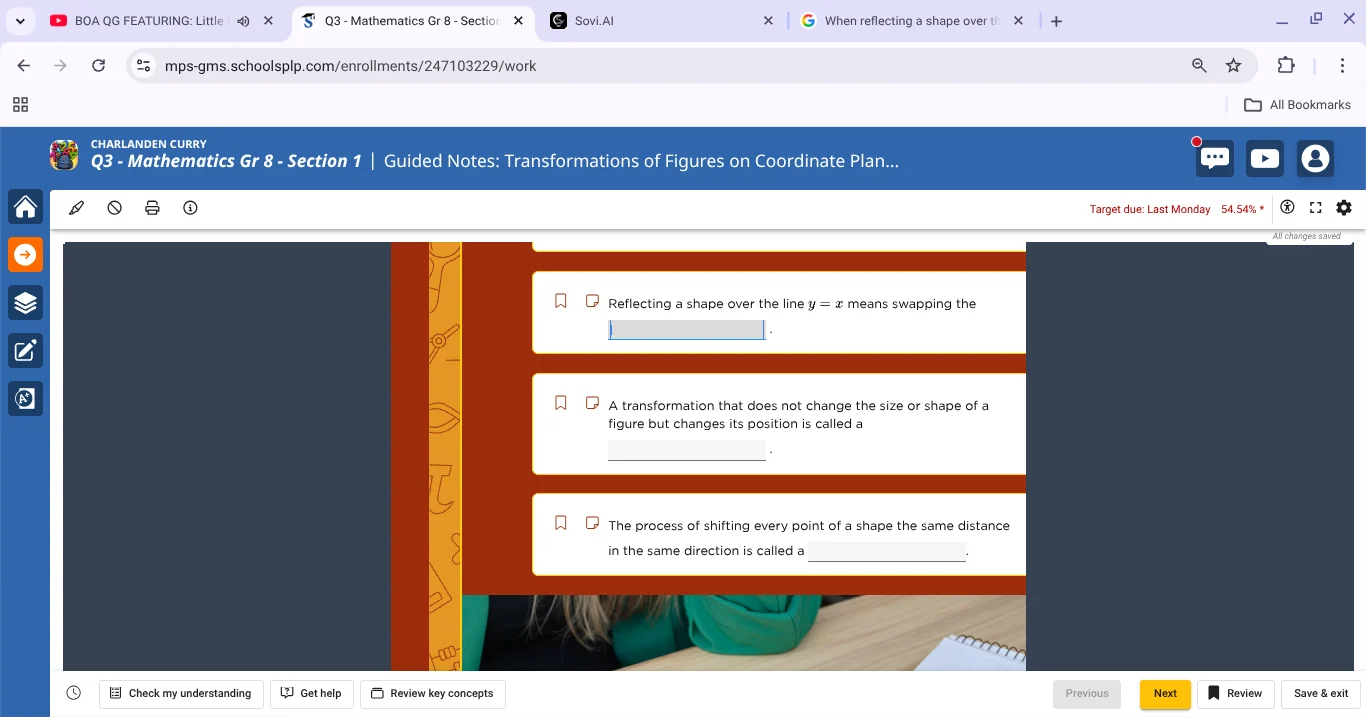
Task: Select the pencil highlighter tool in the toolbar
Action: coord(77,208)
